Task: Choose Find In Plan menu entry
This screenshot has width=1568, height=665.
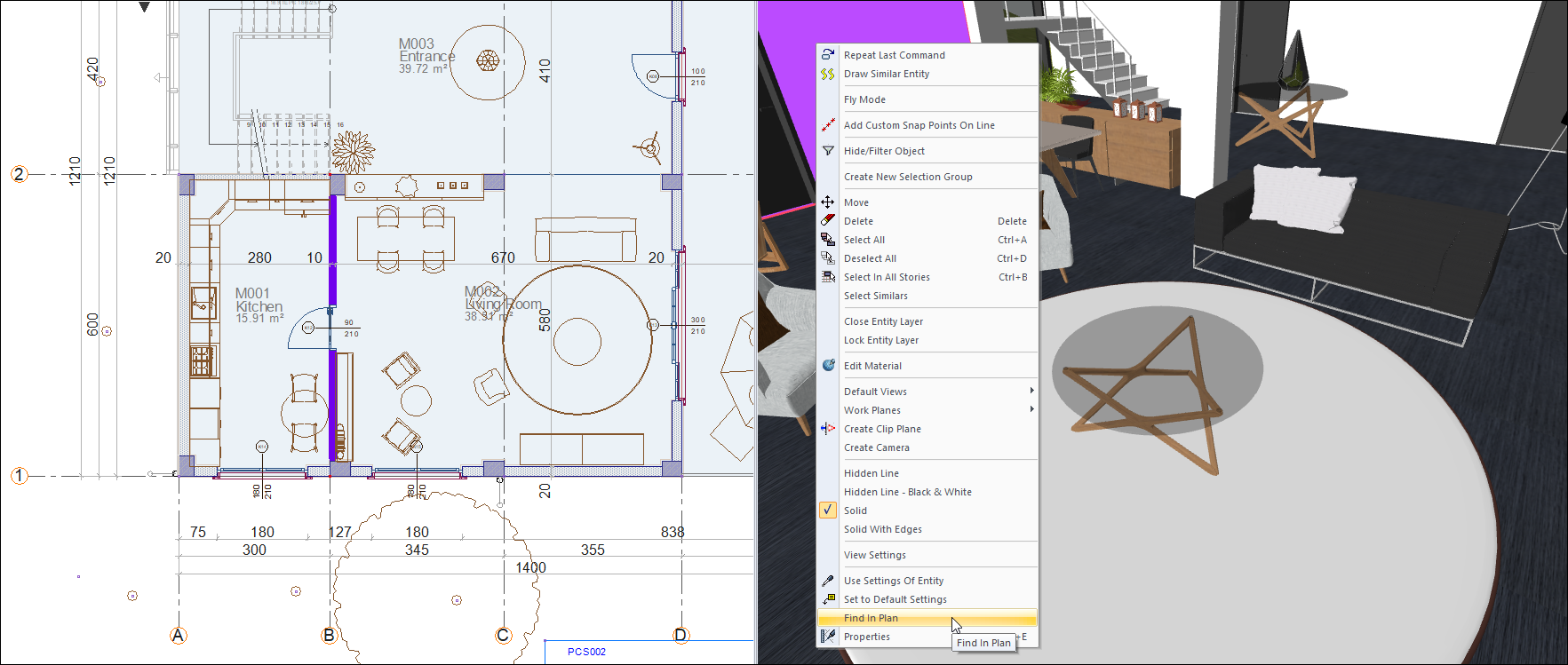Action: [871, 618]
